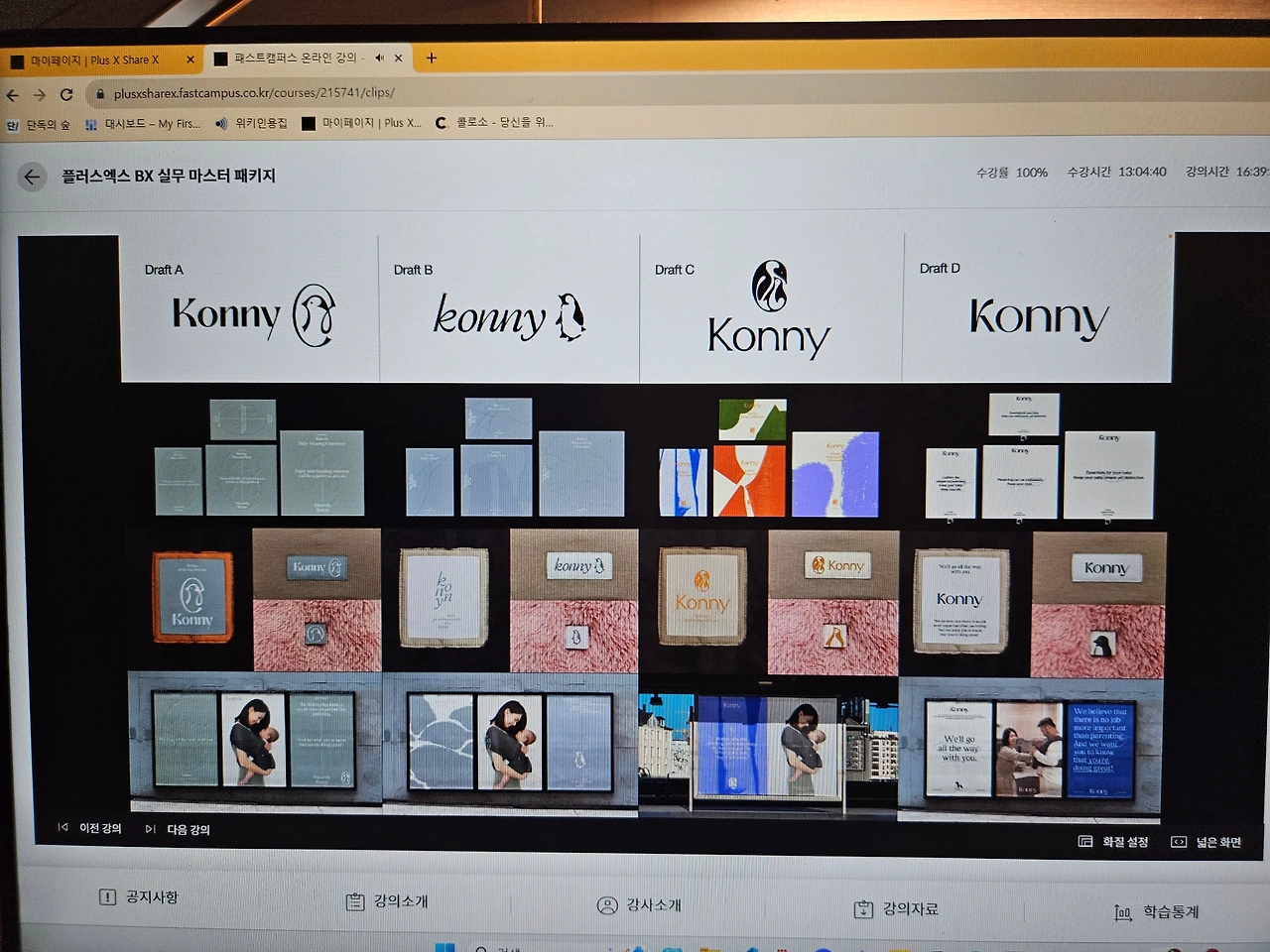
Task: View site information via the lock icon
Action: tap(99, 93)
